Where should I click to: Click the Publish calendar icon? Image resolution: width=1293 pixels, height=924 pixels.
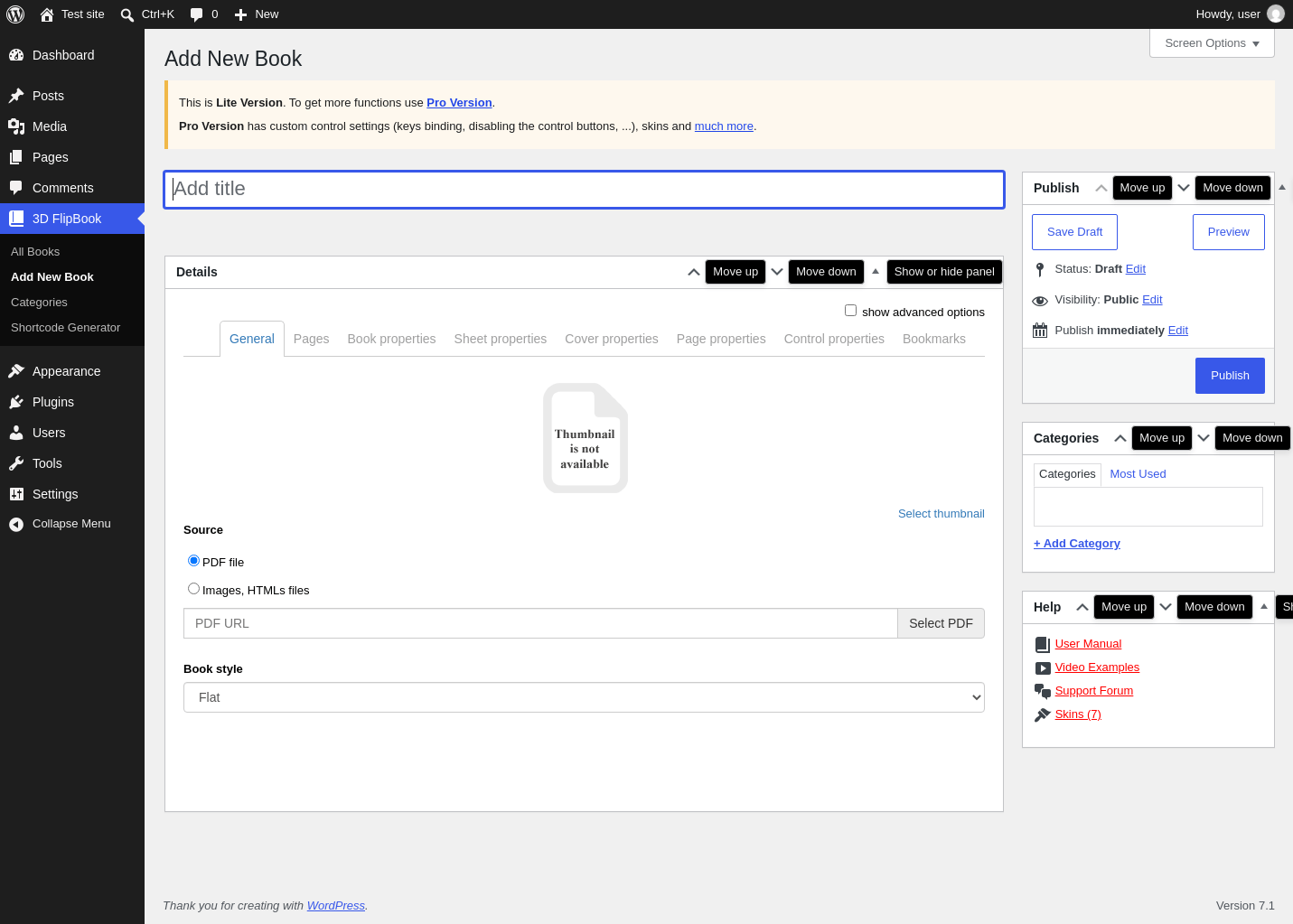[1040, 331]
